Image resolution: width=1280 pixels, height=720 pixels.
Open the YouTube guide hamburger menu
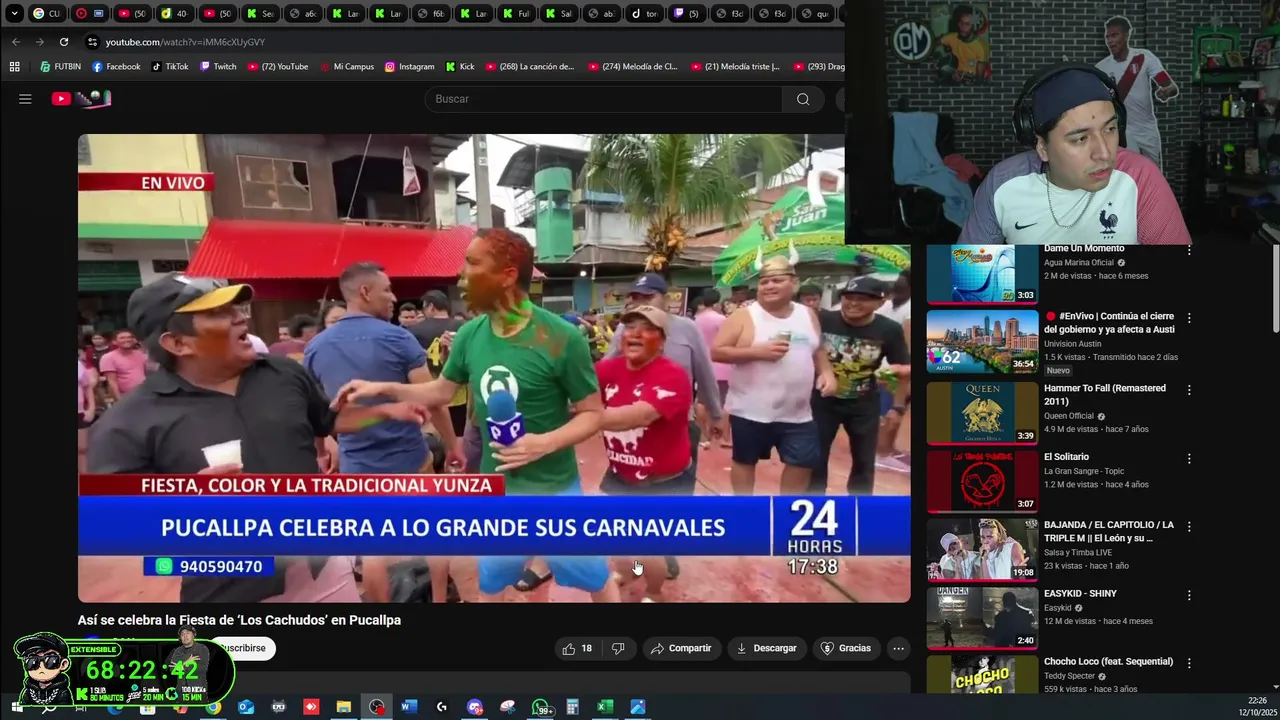pos(25,98)
